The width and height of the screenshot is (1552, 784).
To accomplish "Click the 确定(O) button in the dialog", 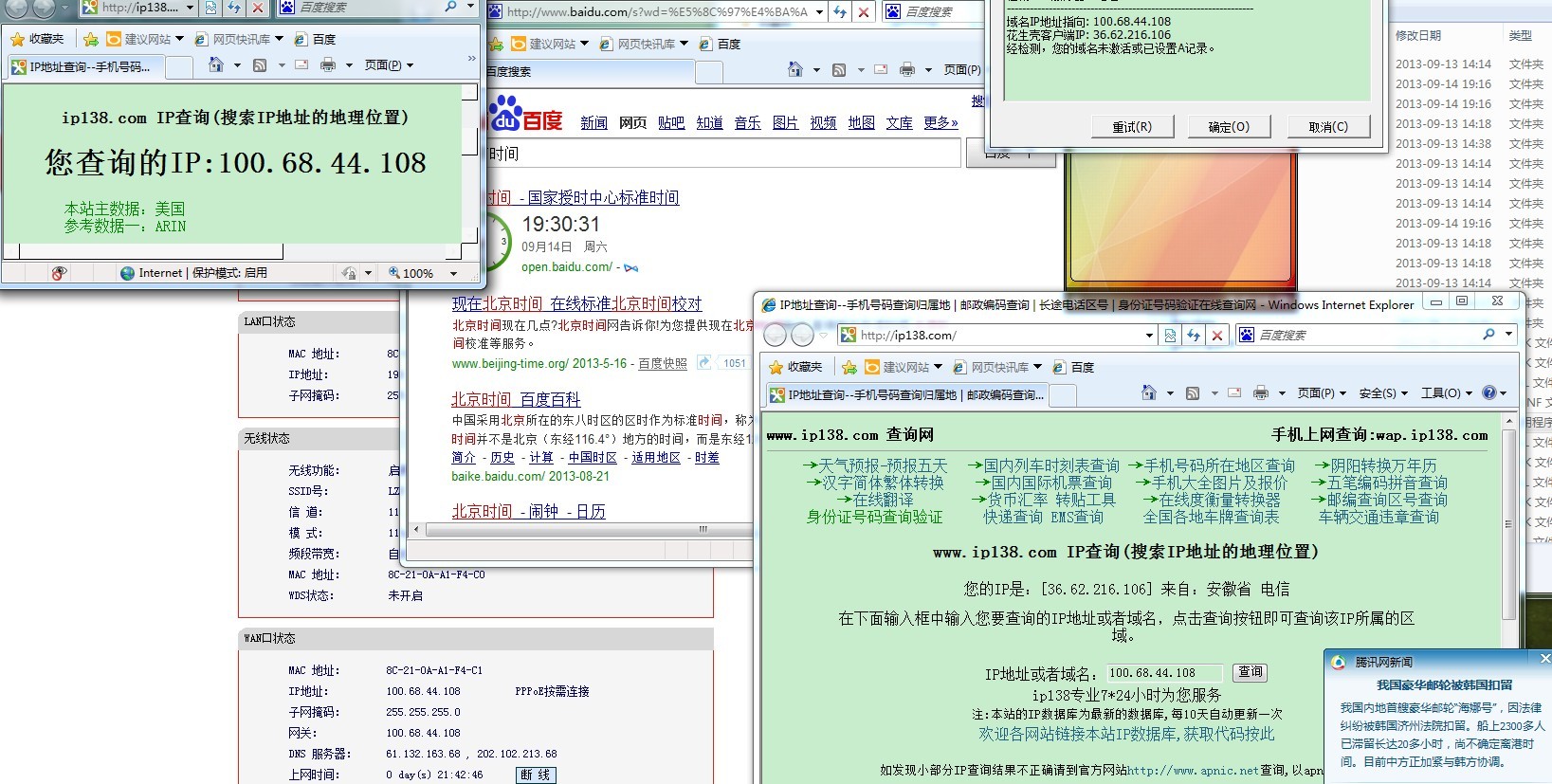I will pos(1229,127).
